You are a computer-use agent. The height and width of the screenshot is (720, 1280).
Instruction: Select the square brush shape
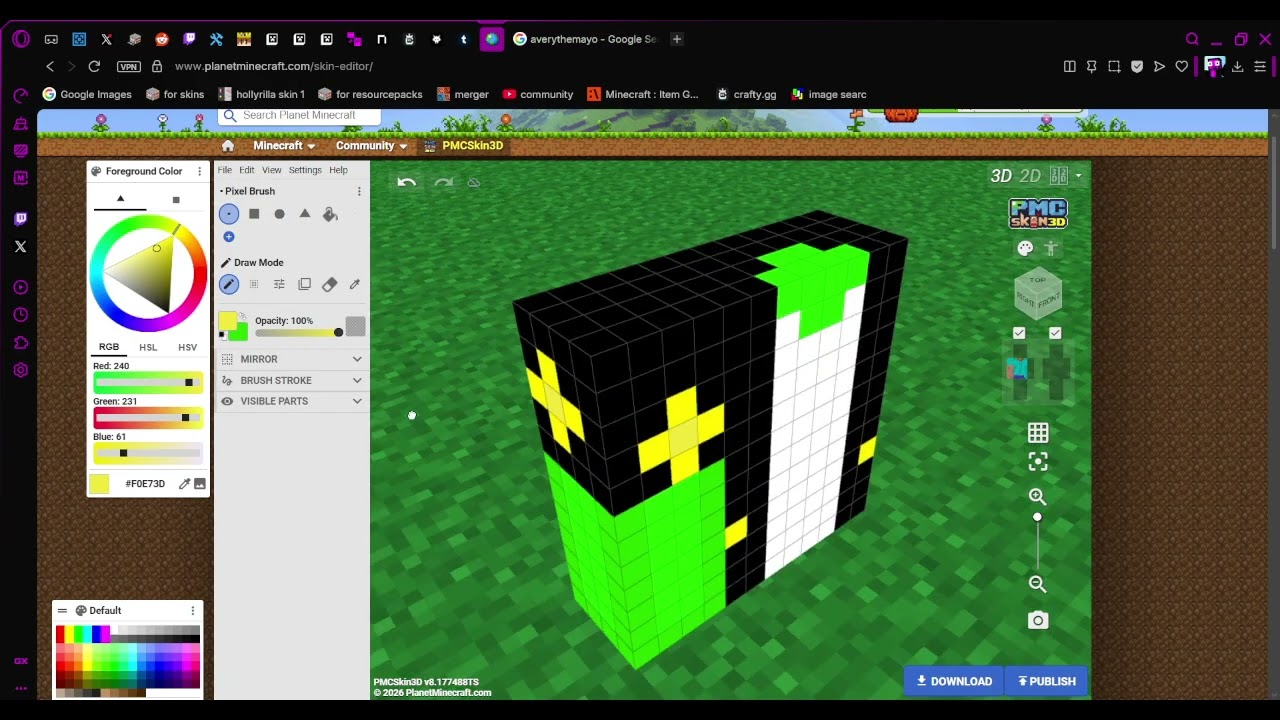point(254,213)
